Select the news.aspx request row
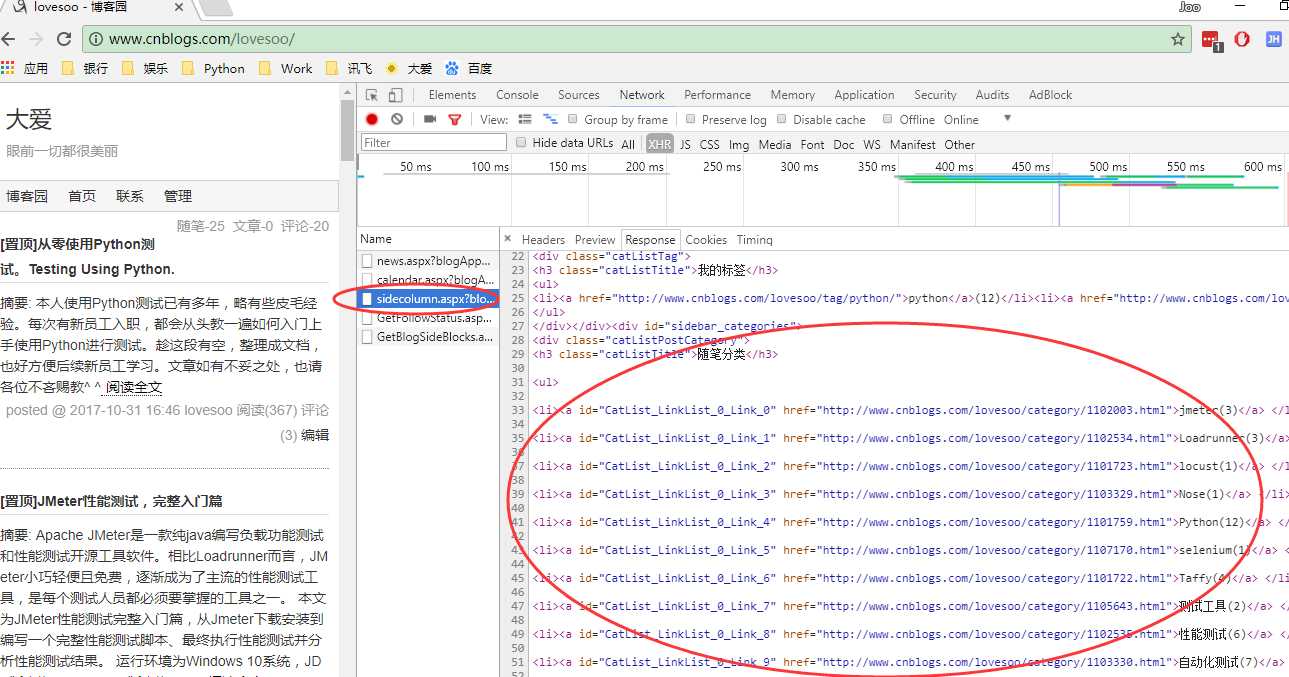 click(428, 261)
